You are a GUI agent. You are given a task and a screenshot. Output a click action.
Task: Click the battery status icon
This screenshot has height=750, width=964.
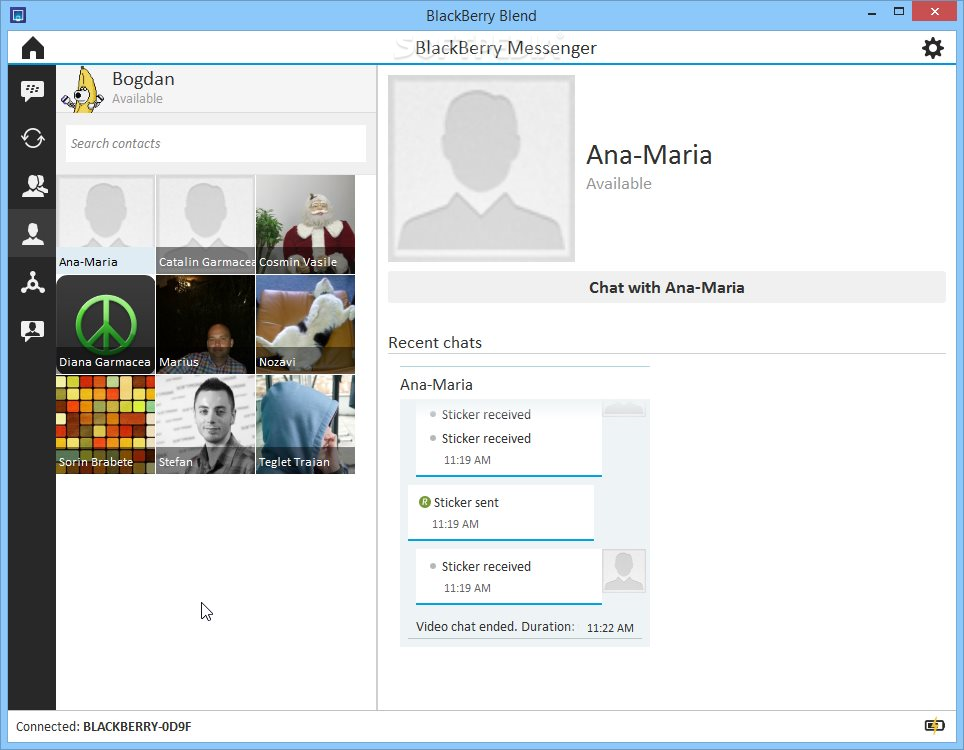934,726
